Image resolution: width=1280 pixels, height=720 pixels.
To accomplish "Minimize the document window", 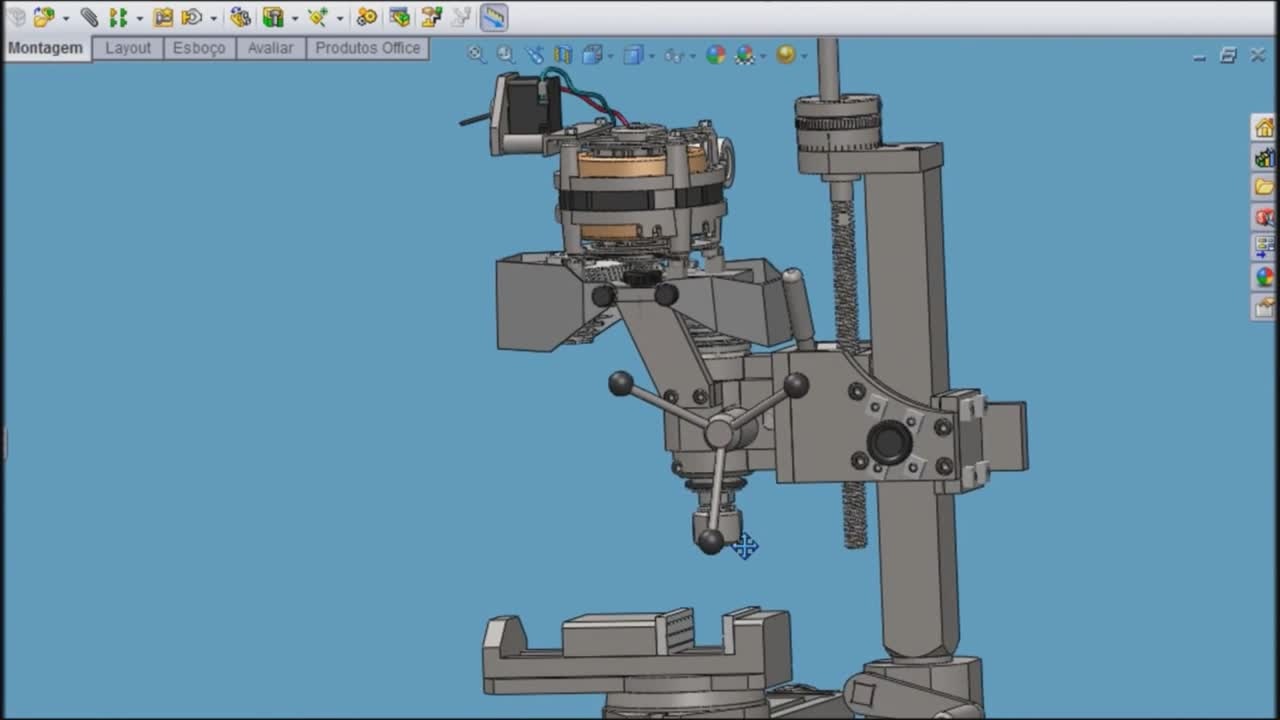I will (x=1199, y=57).
